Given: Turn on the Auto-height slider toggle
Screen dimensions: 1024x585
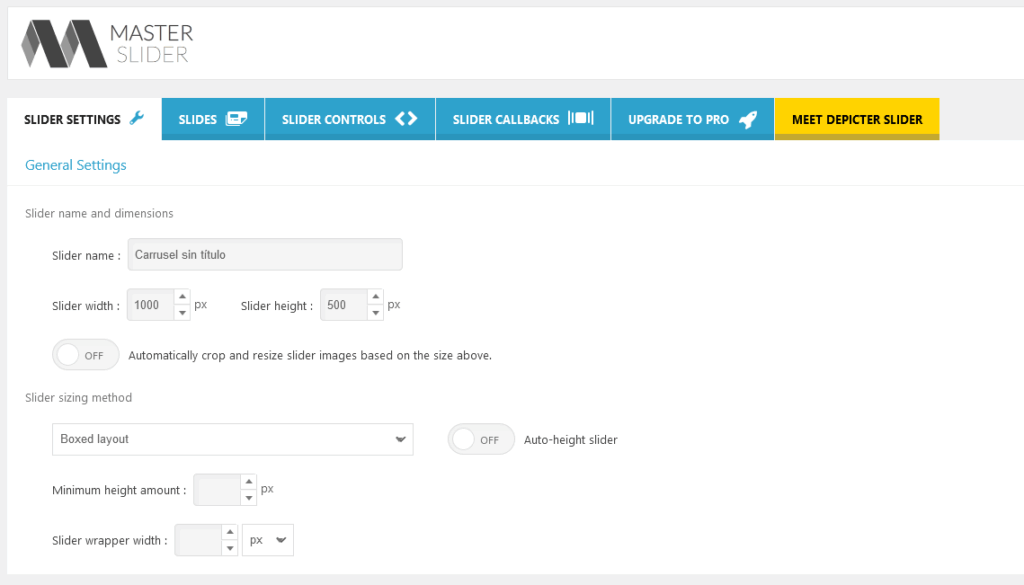Looking at the screenshot, I should 480,439.
